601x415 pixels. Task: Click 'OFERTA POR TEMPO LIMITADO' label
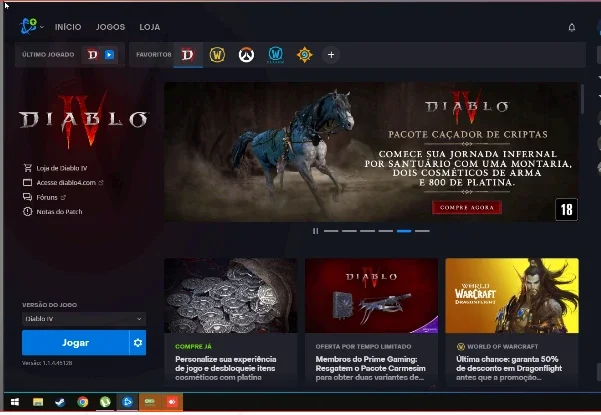(x=363, y=346)
